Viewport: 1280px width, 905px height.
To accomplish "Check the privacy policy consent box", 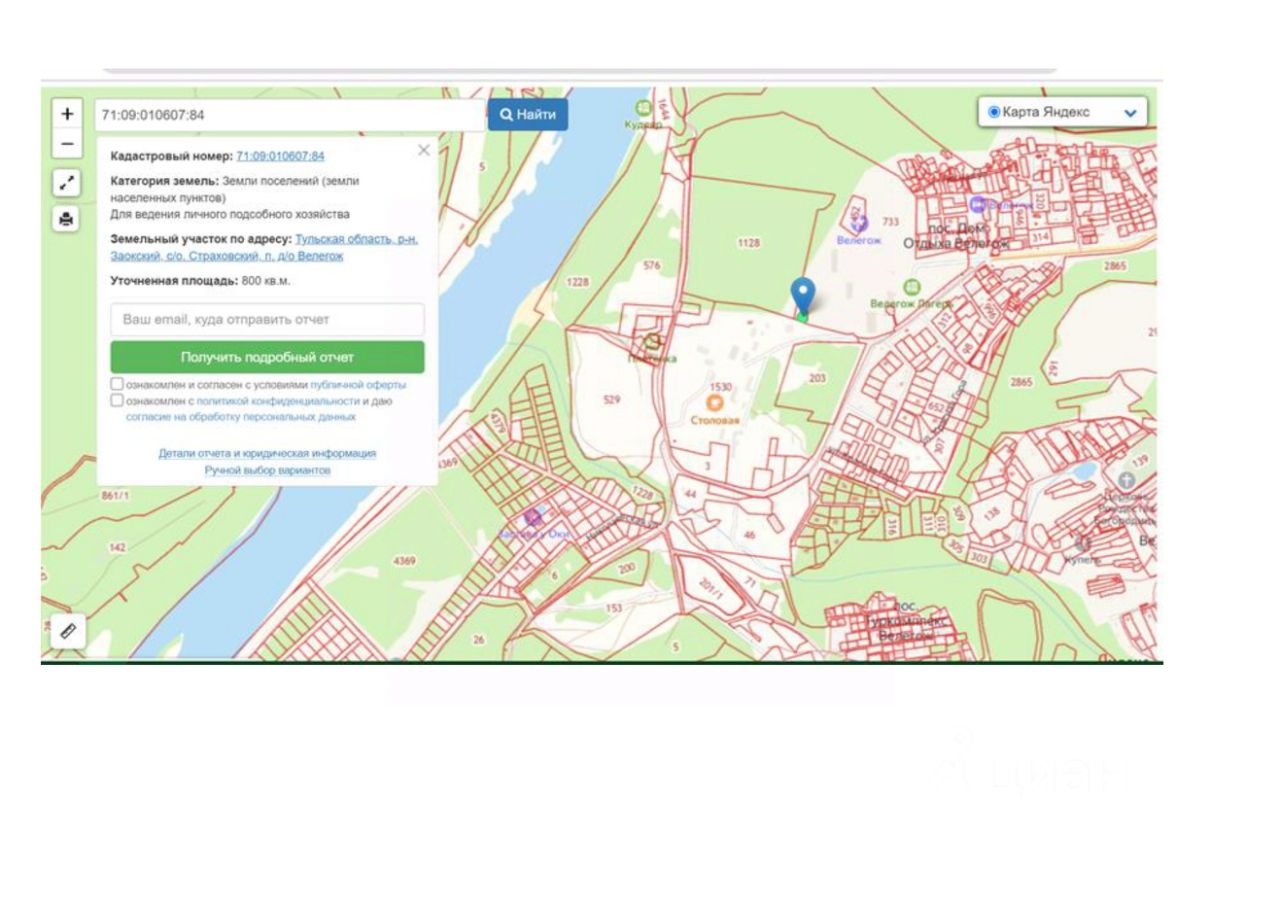I will [117, 401].
